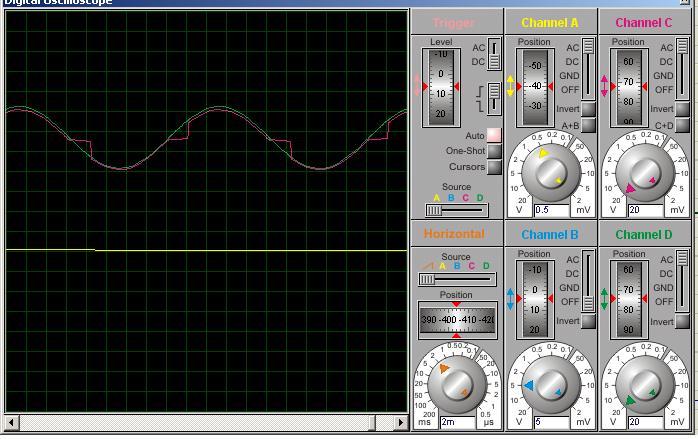Select source A in Trigger Source
Viewport: 698px width, 439px height.
pos(436,198)
